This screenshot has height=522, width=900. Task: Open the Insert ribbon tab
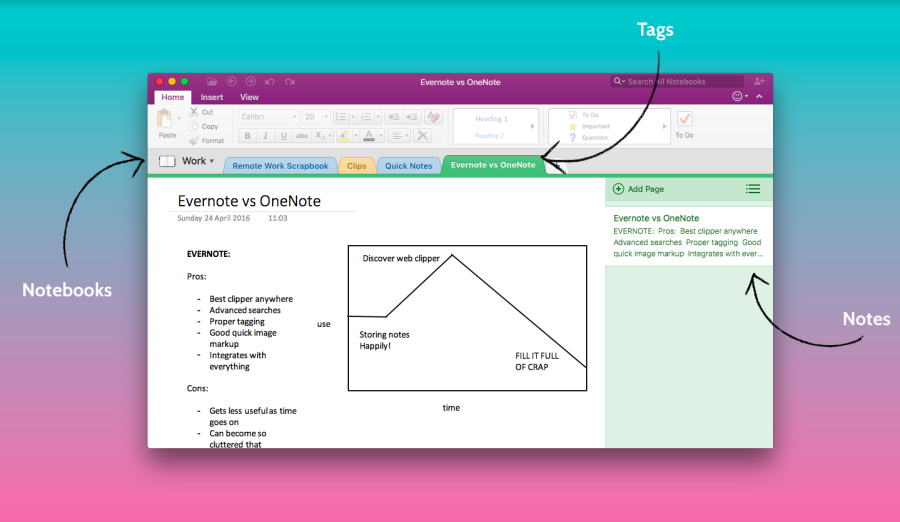tap(212, 97)
